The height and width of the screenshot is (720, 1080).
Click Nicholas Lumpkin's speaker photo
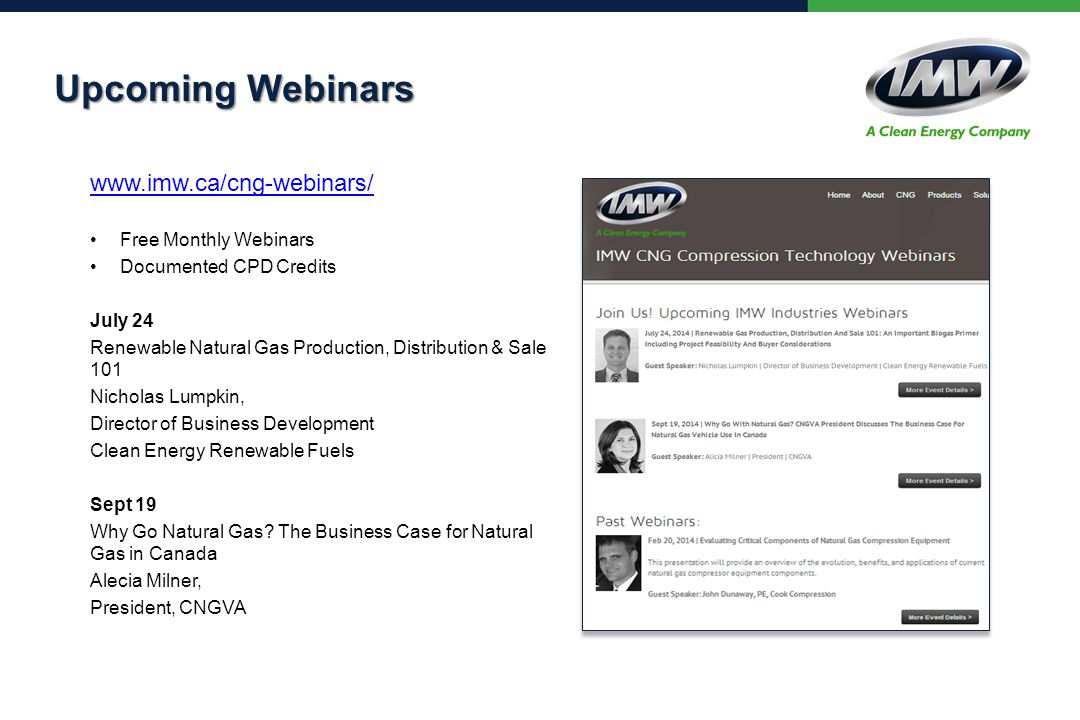pyautogui.click(x=616, y=356)
